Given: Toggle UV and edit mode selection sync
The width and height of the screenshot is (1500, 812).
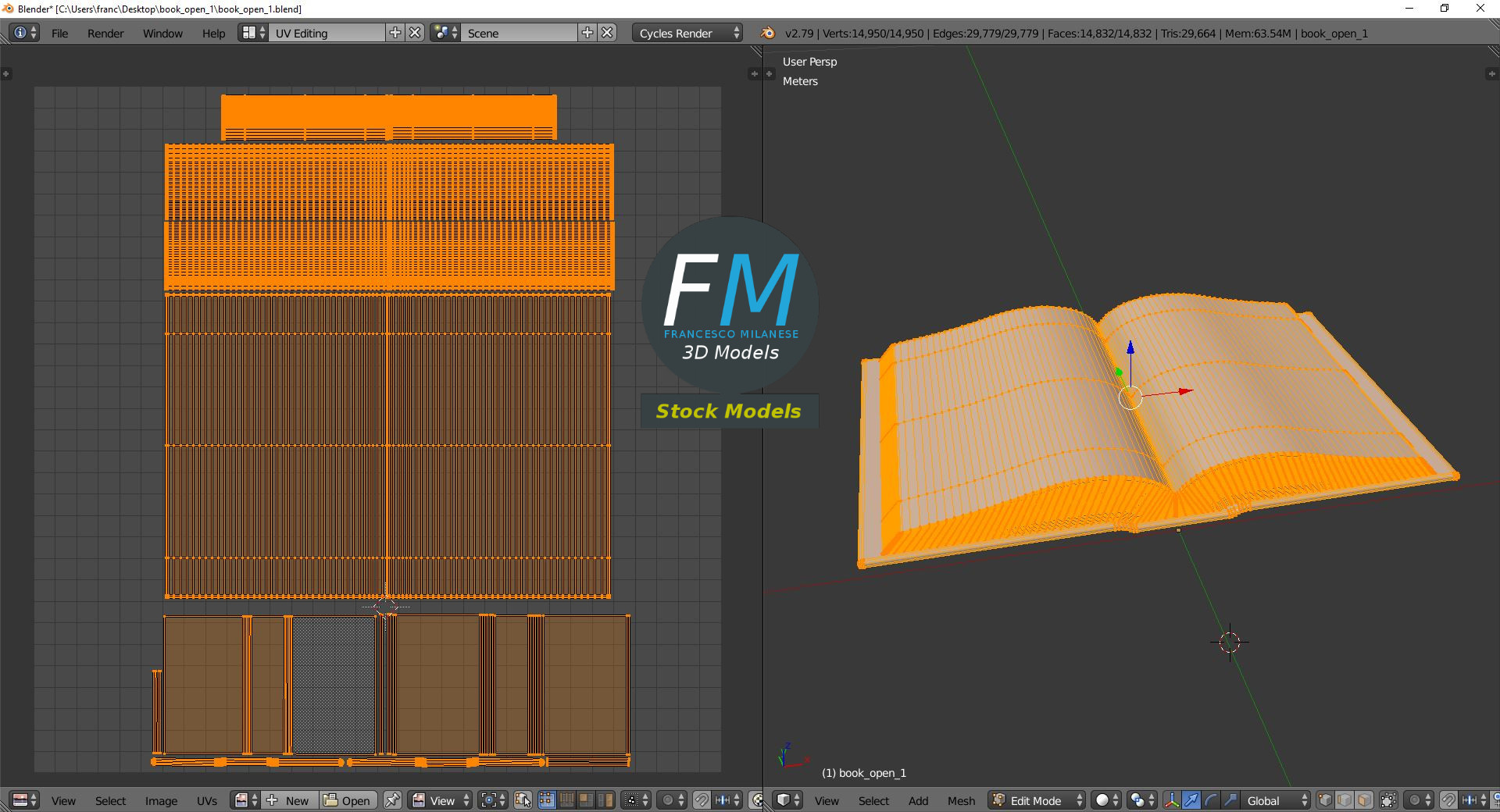Looking at the screenshot, I should (523, 800).
